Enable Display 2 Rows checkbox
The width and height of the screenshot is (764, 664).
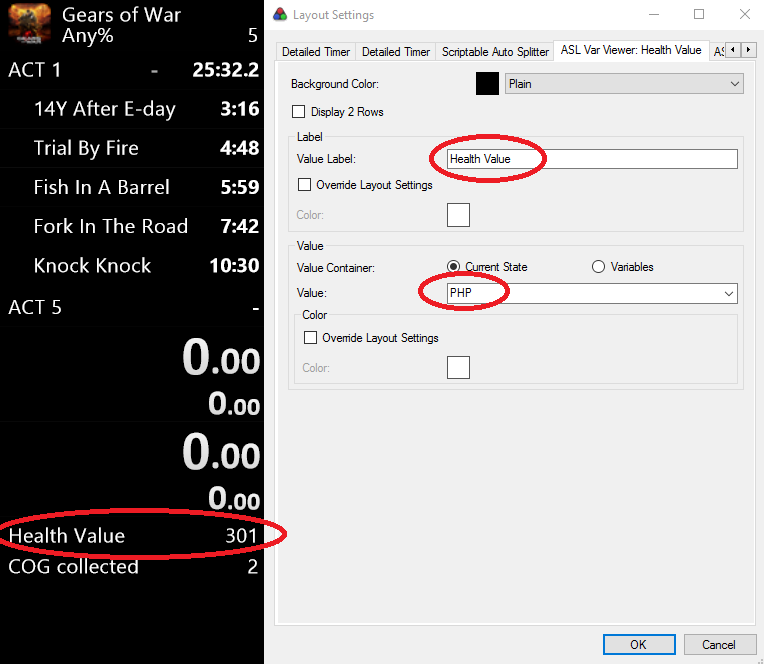tap(298, 112)
